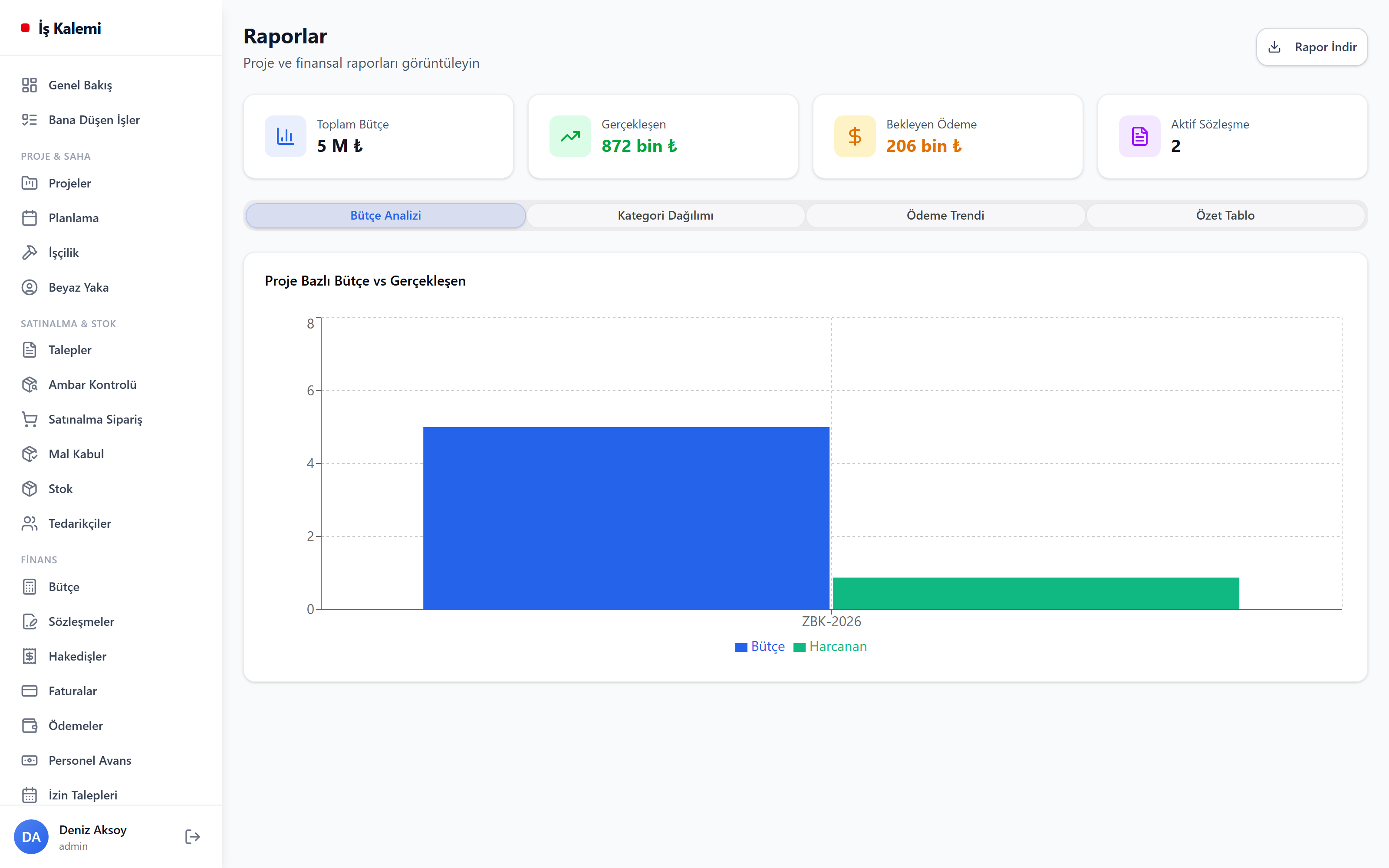
Task: Click the Ödemeler wallet icon
Action: pos(29,726)
